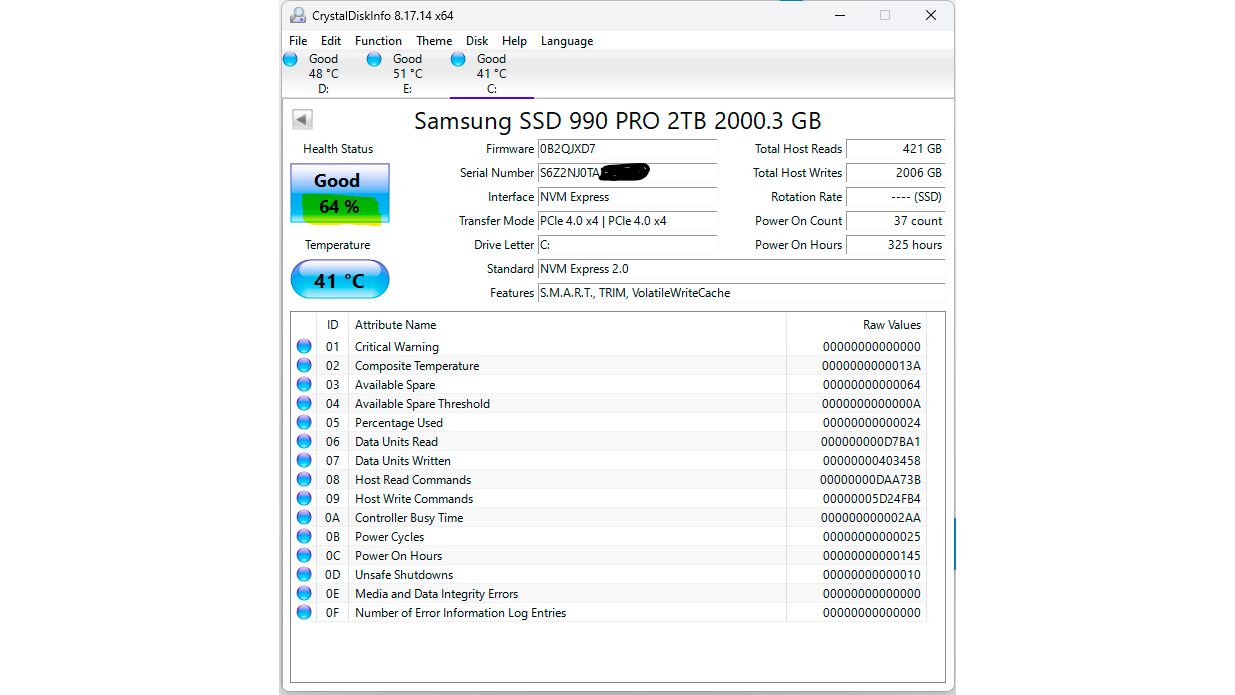Click status orb for Critical Warning row

[x=304, y=347]
